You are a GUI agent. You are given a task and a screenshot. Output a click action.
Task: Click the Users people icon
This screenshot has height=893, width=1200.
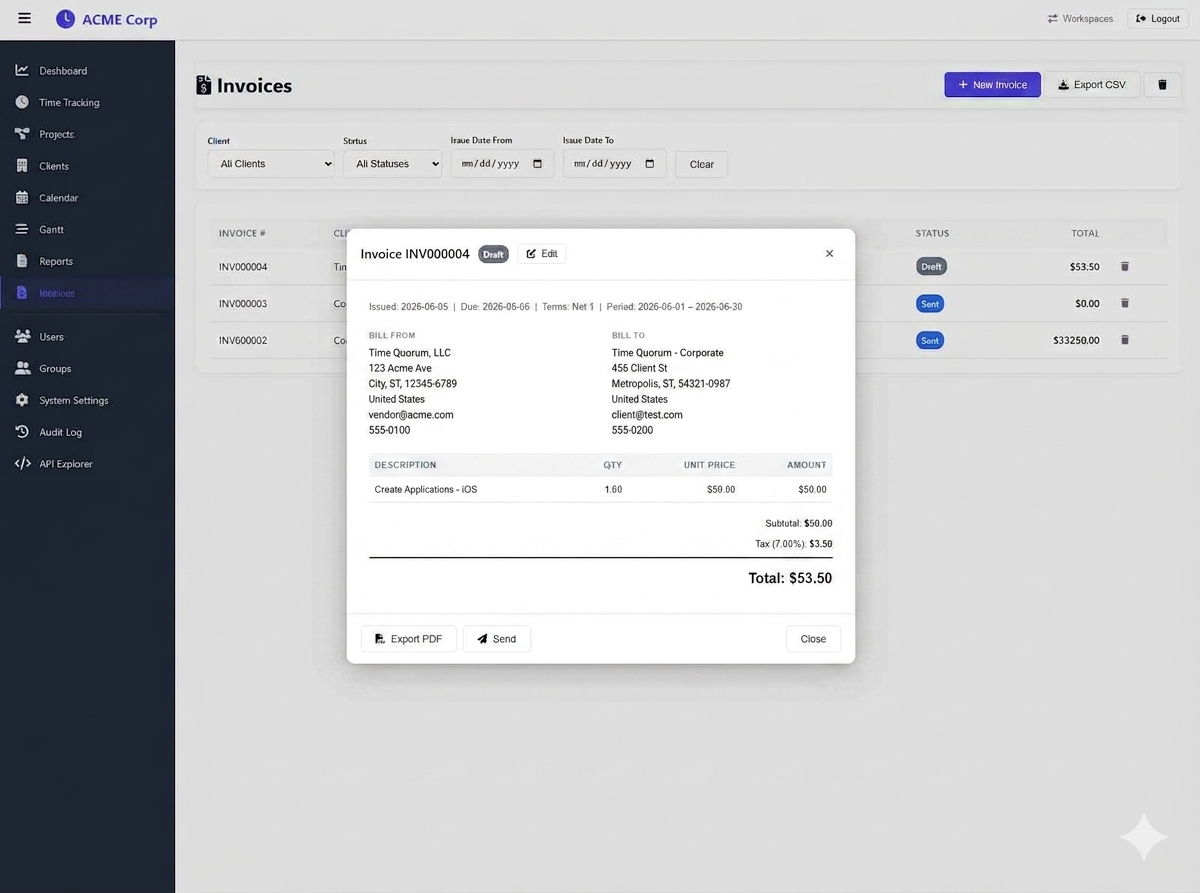coord(22,337)
